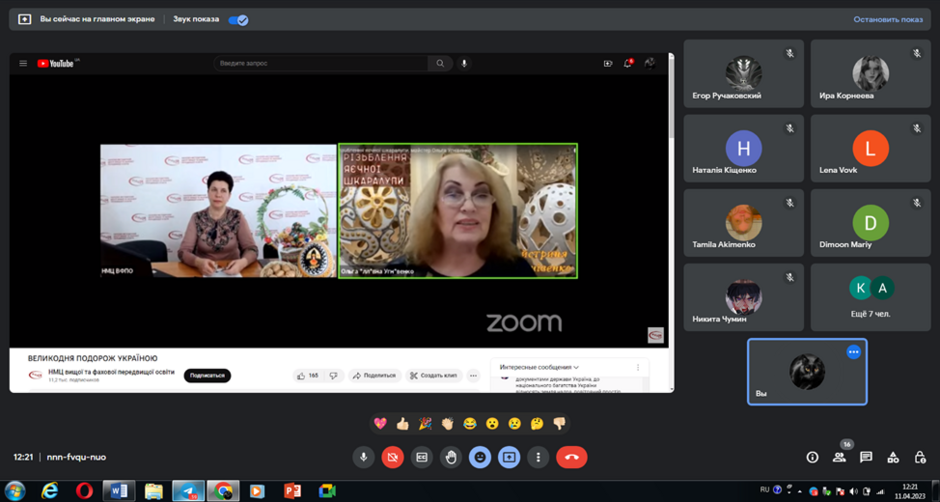Viewport: 940px width, 502px height.
Task: Open host controls lock icon
Action: coord(920,458)
